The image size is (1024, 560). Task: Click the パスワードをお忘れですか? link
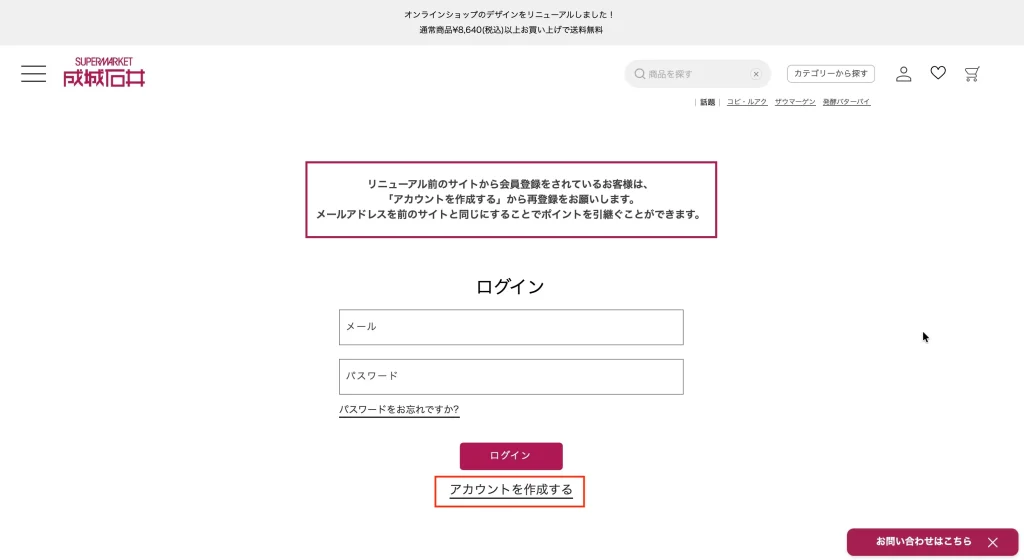399,410
